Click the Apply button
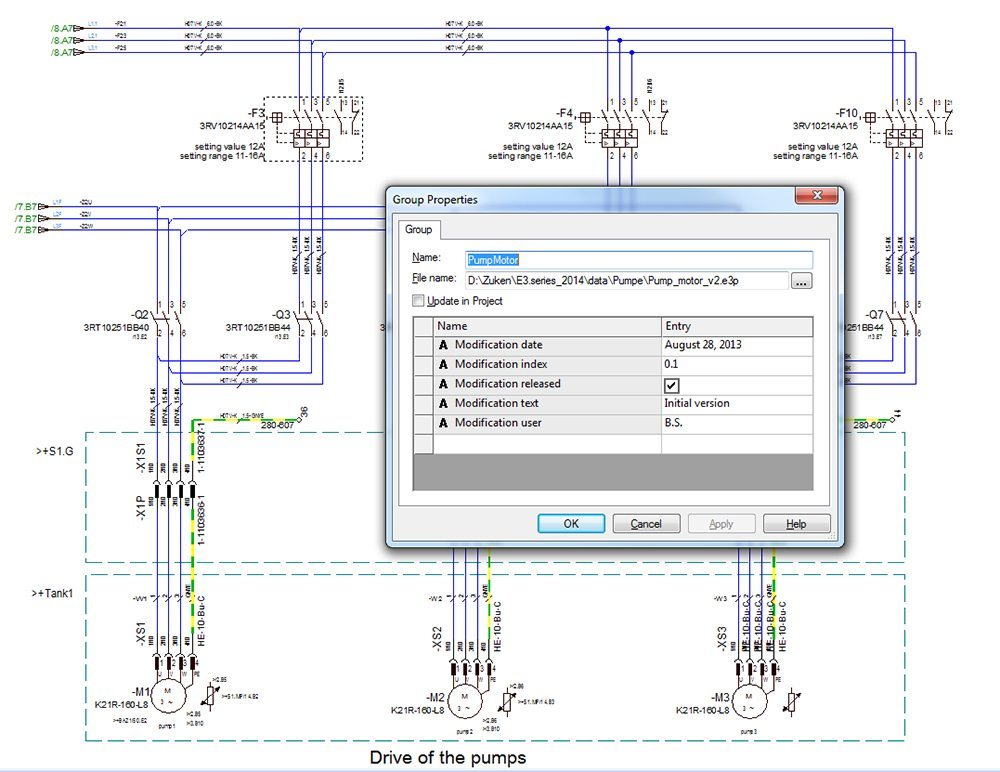This screenshot has width=1000, height=772. click(x=721, y=523)
